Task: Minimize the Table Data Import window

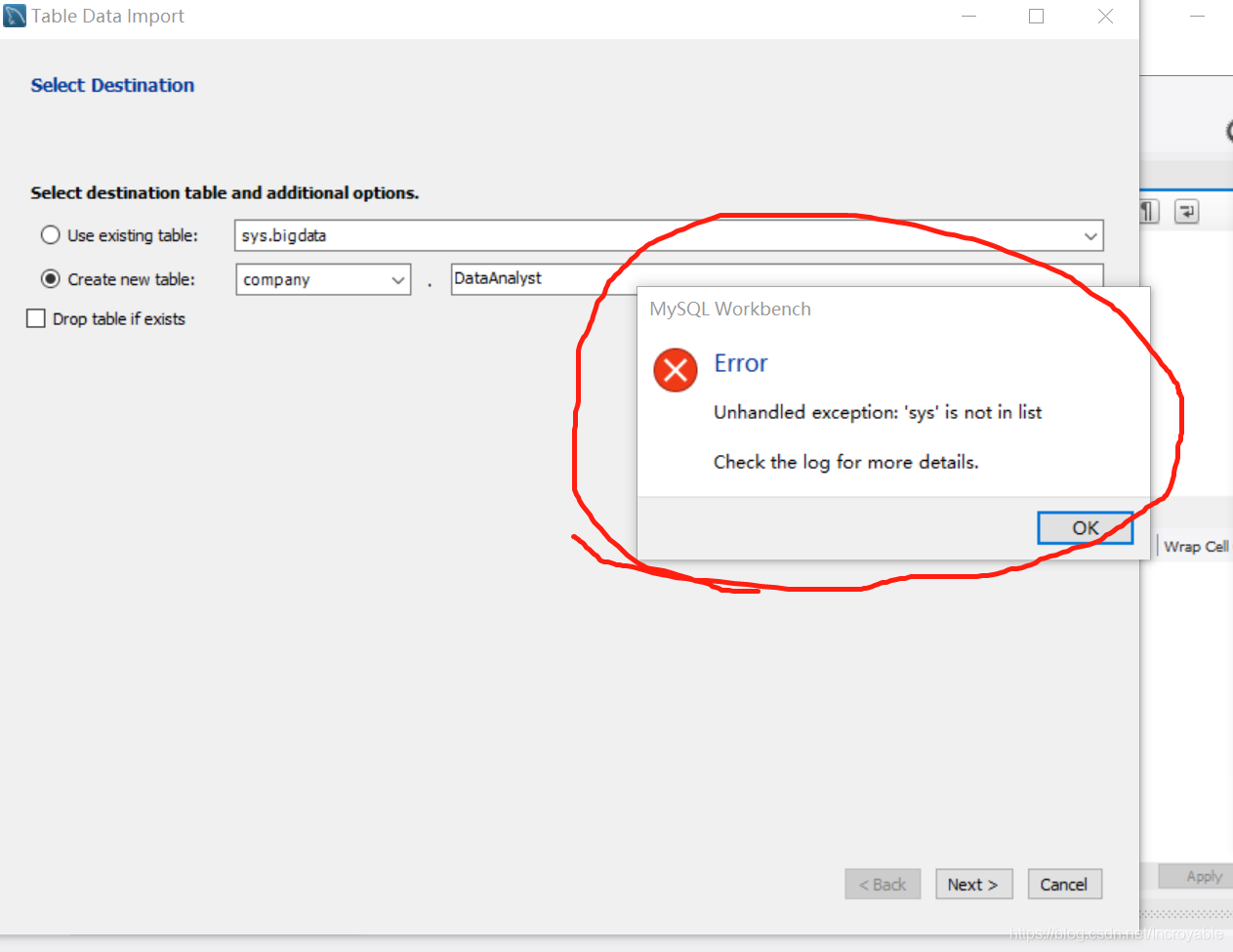Action: [968, 17]
